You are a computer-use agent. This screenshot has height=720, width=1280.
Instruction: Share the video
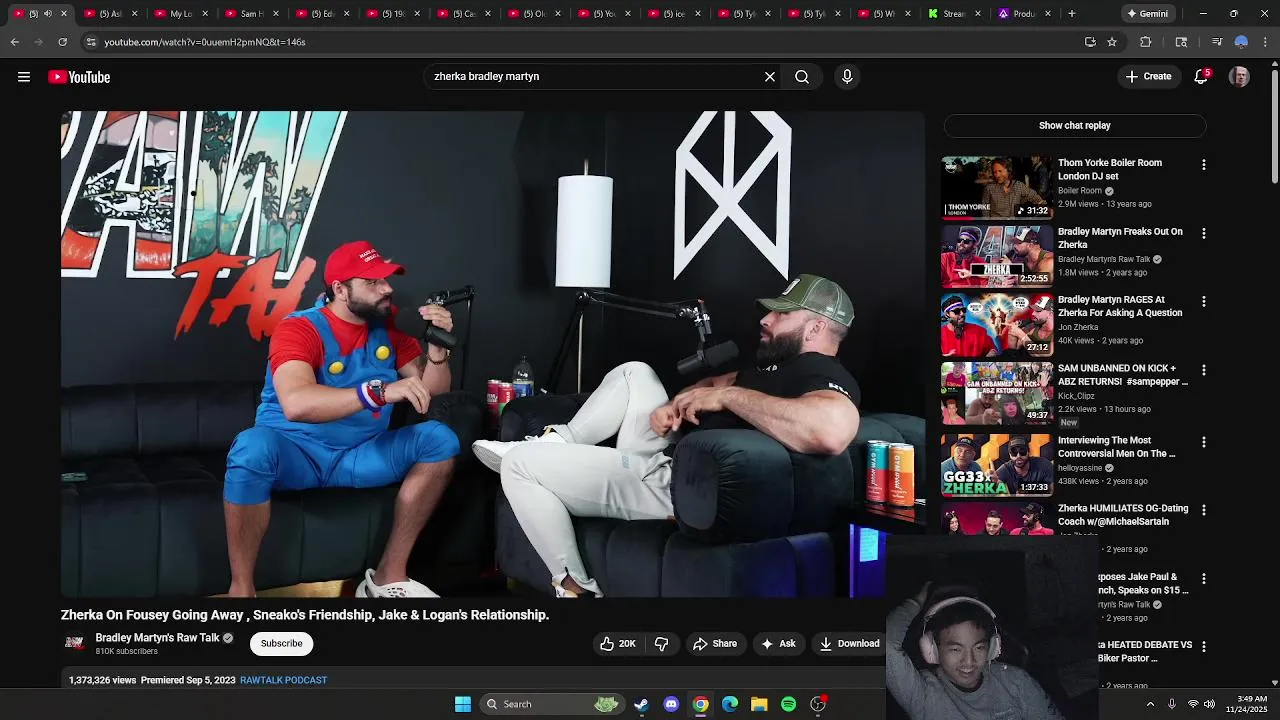(715, 643)
